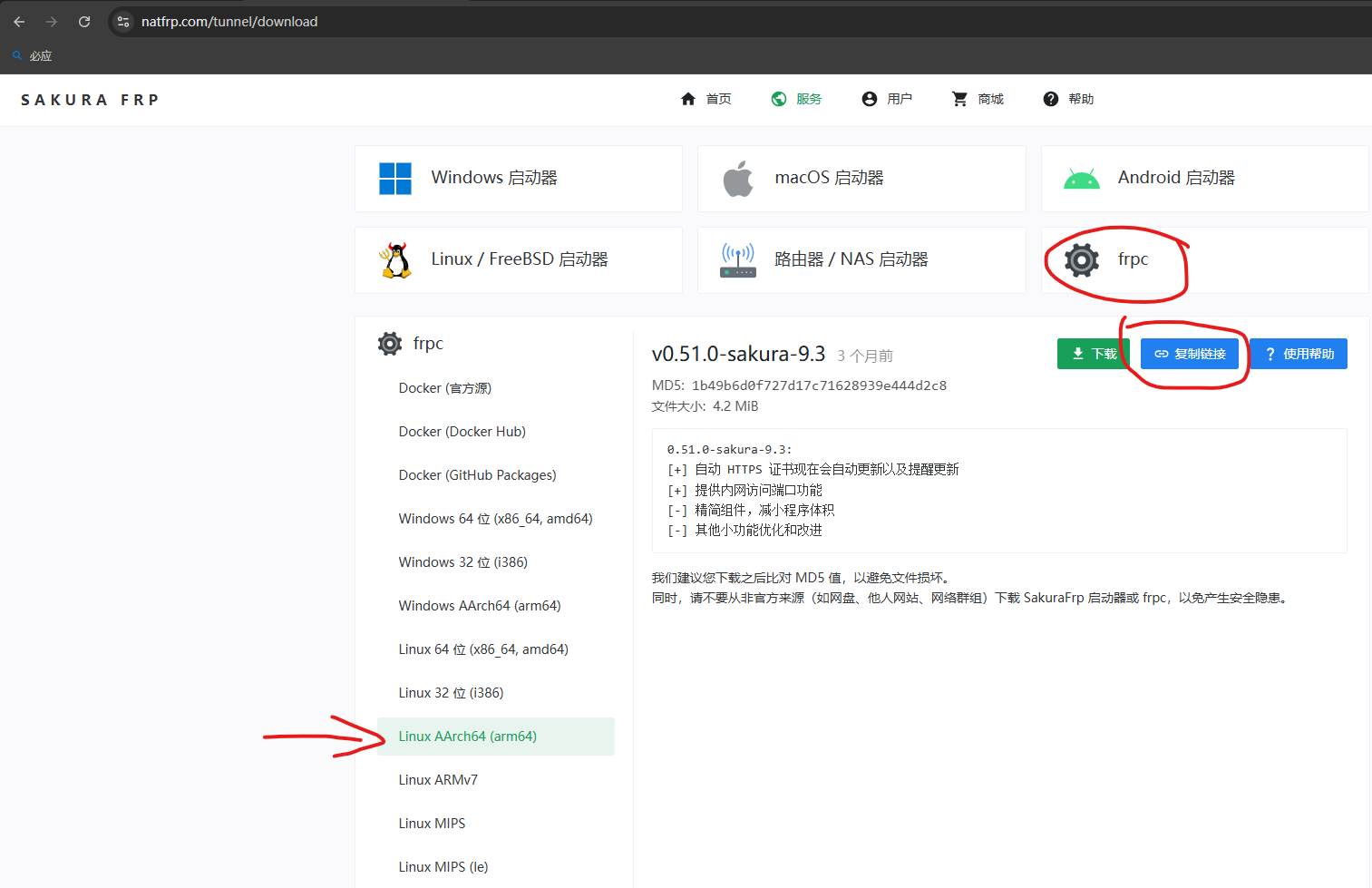This screenshot has height=888, width=1372.
Task: Select the Windows 启动器 card
Action: pyautogui.click(x=519, y=179)
